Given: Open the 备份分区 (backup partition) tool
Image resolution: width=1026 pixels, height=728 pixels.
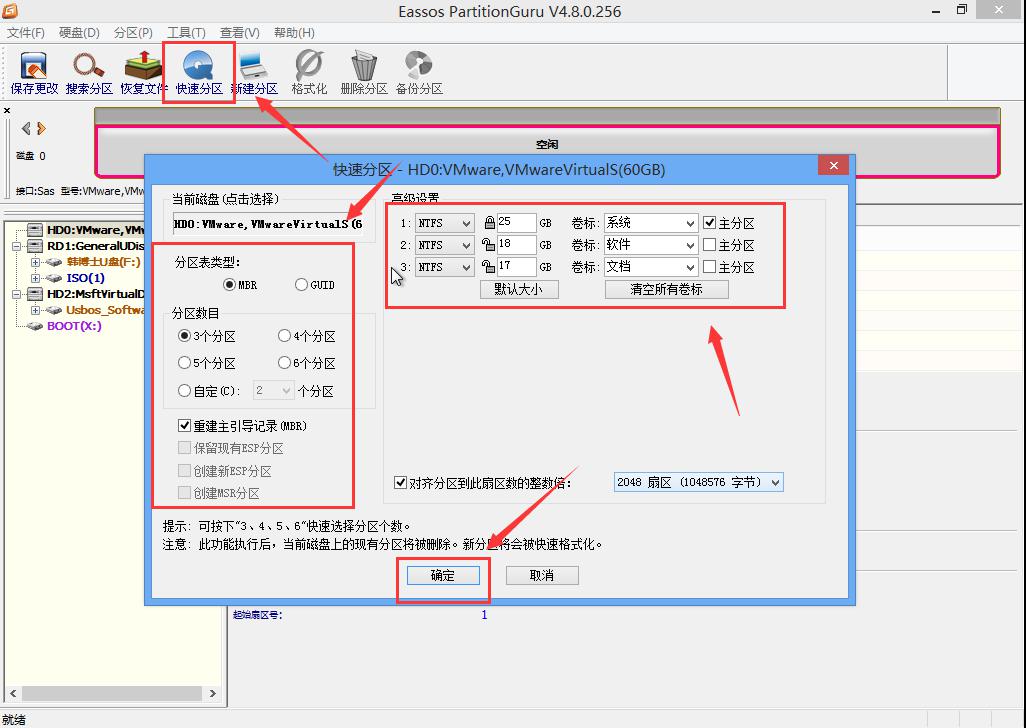Looking at the screenshot, I should (x=420, y=71).
